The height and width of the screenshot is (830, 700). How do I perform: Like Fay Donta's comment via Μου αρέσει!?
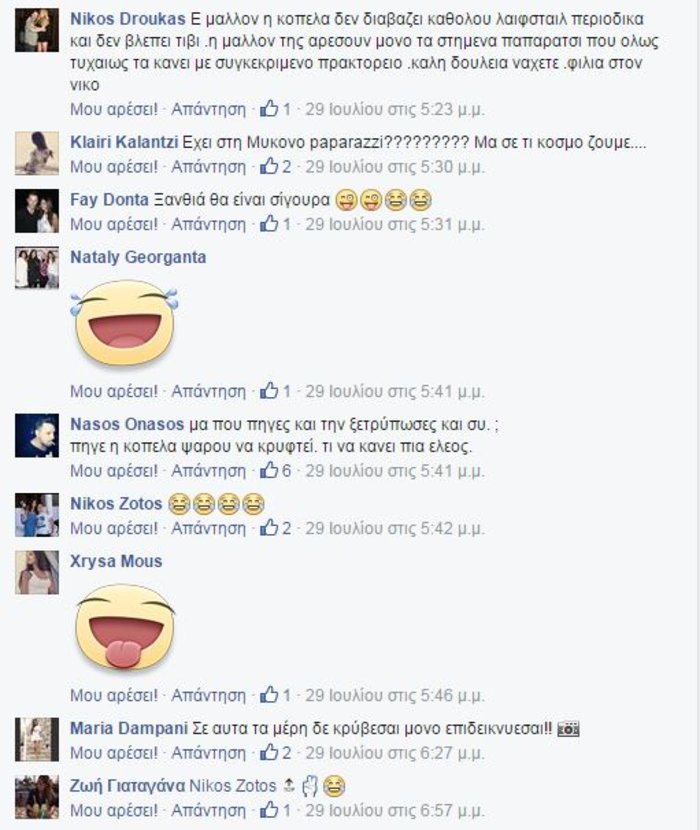pos(114,224)
